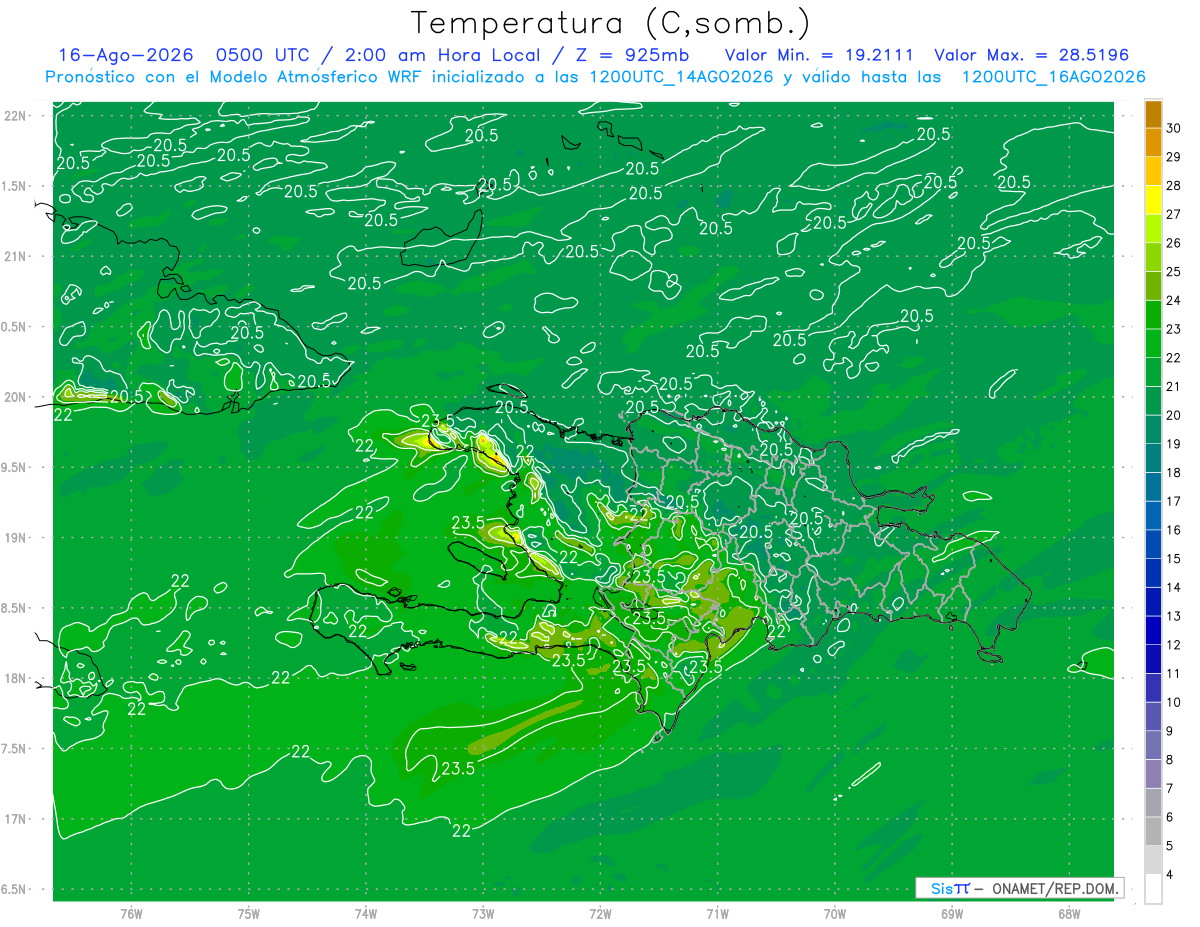
Task: Click the 'Z = 925mb' level text
Action: [631, 56]
